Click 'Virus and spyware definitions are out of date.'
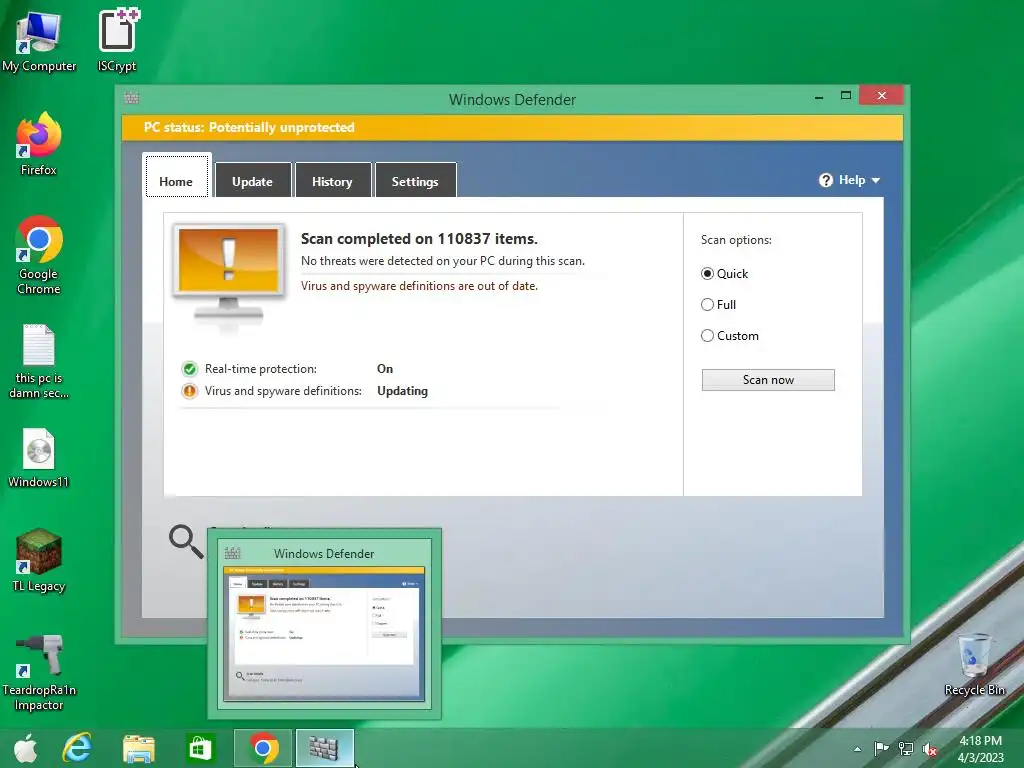This screenshot has width=1024, height=768. pos(419,286)
